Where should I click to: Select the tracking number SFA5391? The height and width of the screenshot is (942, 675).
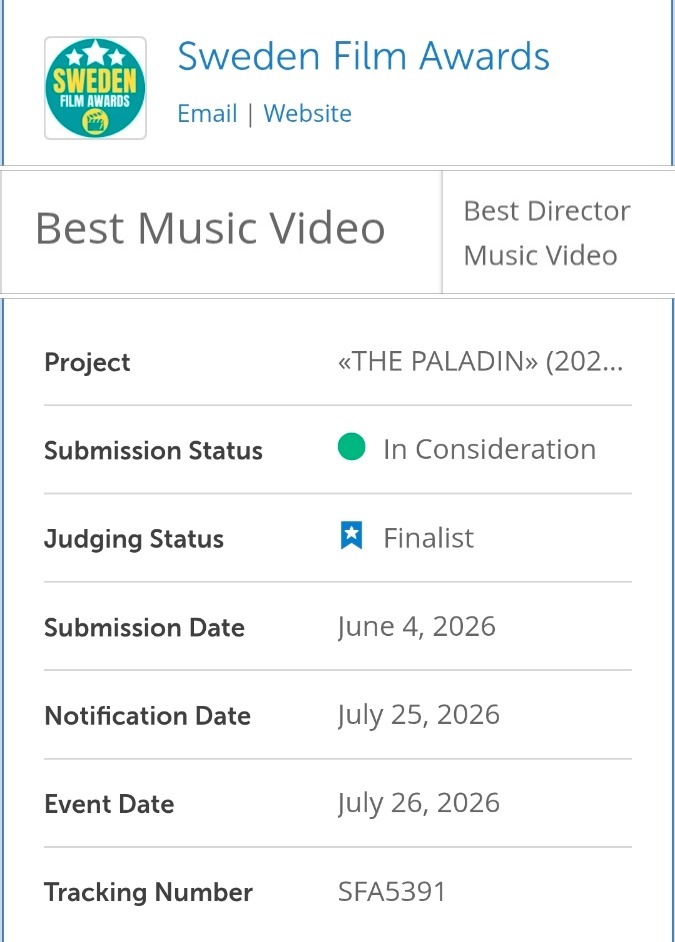(392, 892)
